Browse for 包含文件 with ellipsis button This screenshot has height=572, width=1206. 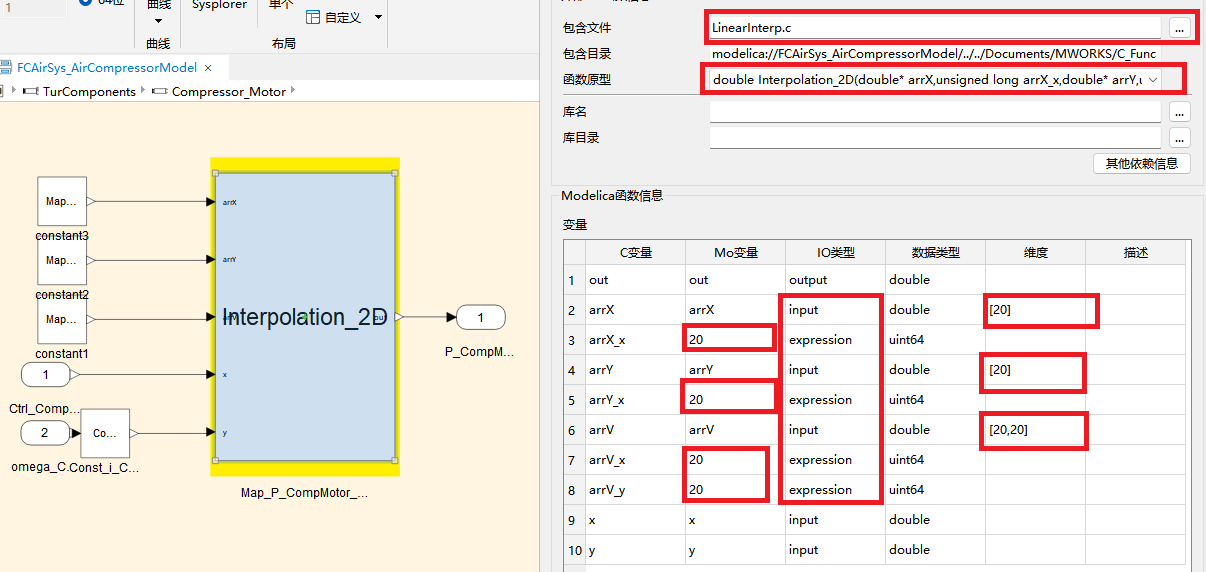click(x=1180, y=28)
